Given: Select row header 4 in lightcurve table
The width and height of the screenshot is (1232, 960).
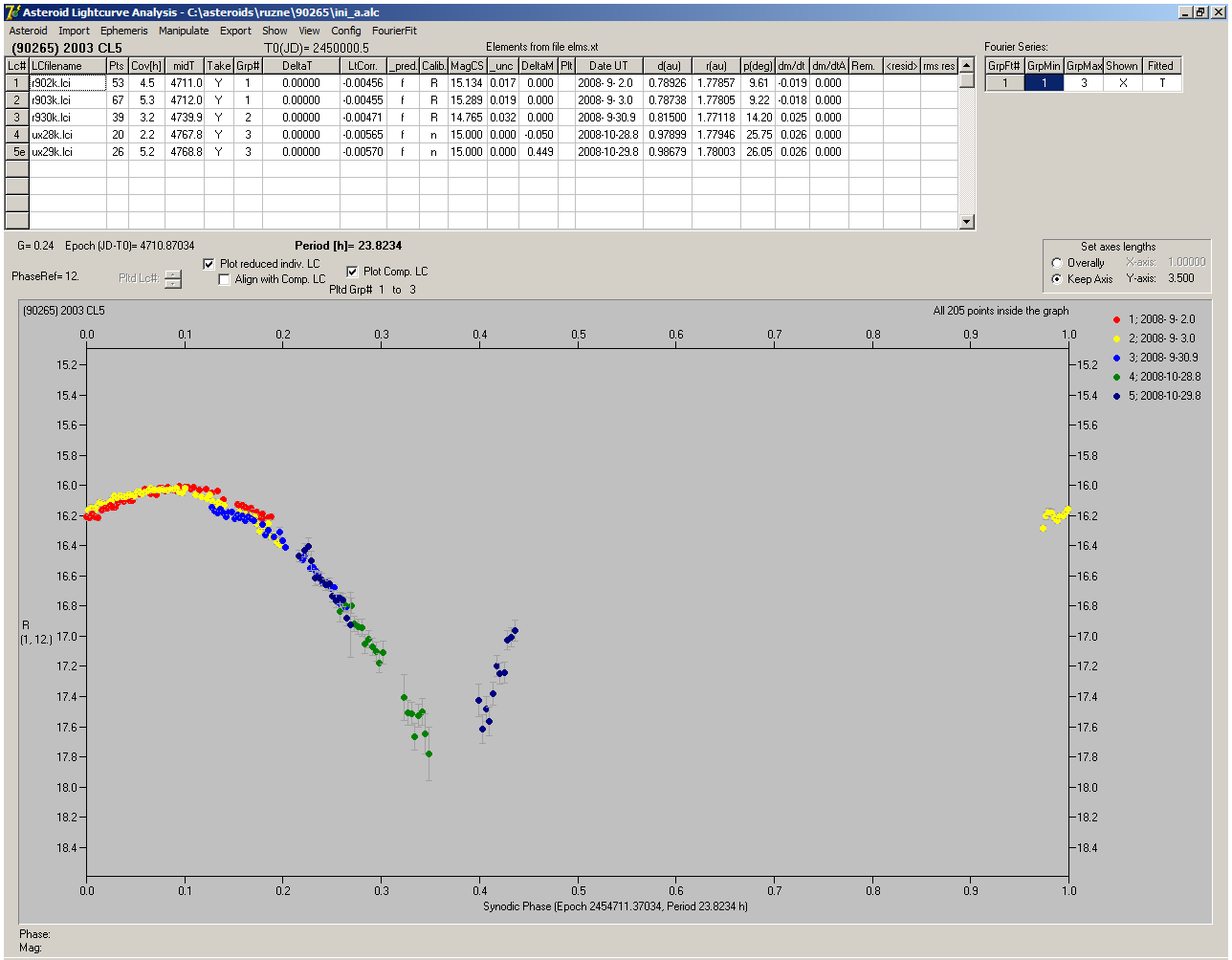Looking at the screenshot, I should click(17, 135).
